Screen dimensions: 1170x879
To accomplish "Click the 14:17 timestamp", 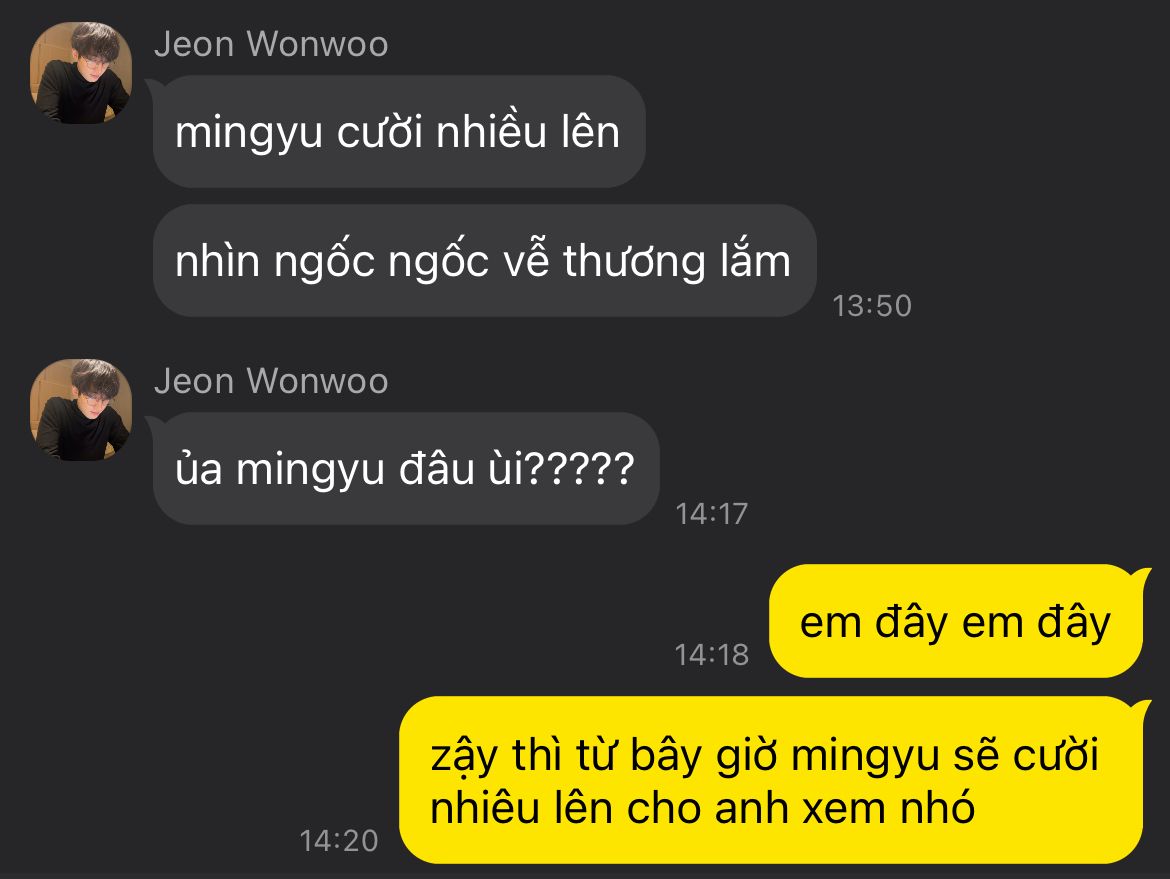I will coord(711,513).
